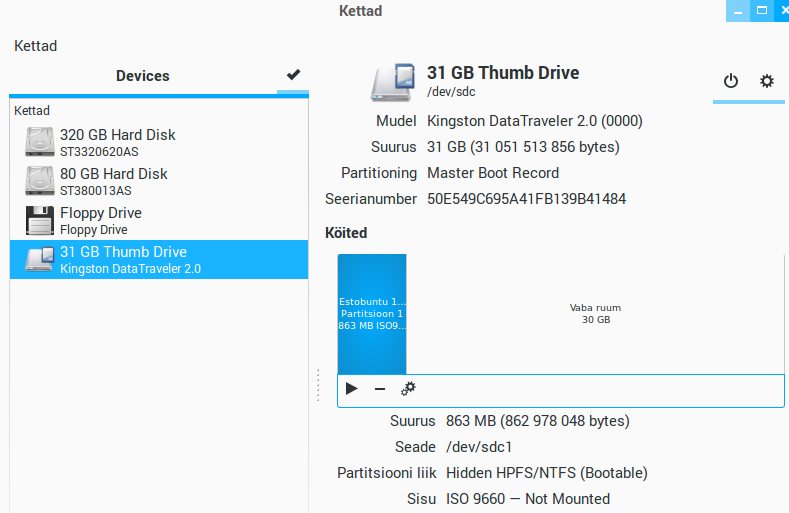Click the floppy disk icon in device list
The height and width of the screenshot is (513, 789).
(41, 220)
